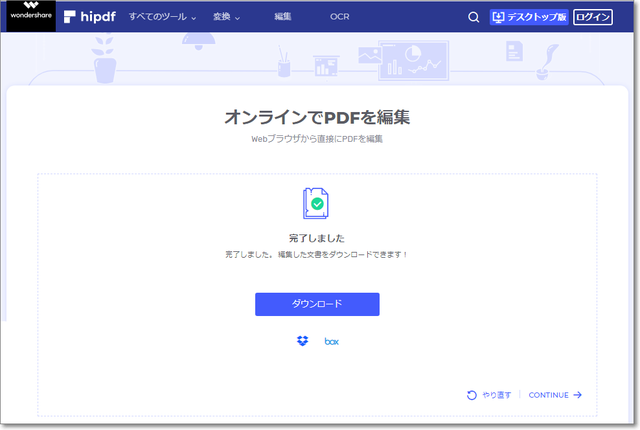Click the completed document checkmark icon
The image size is (640, 430).
point(316,202)
